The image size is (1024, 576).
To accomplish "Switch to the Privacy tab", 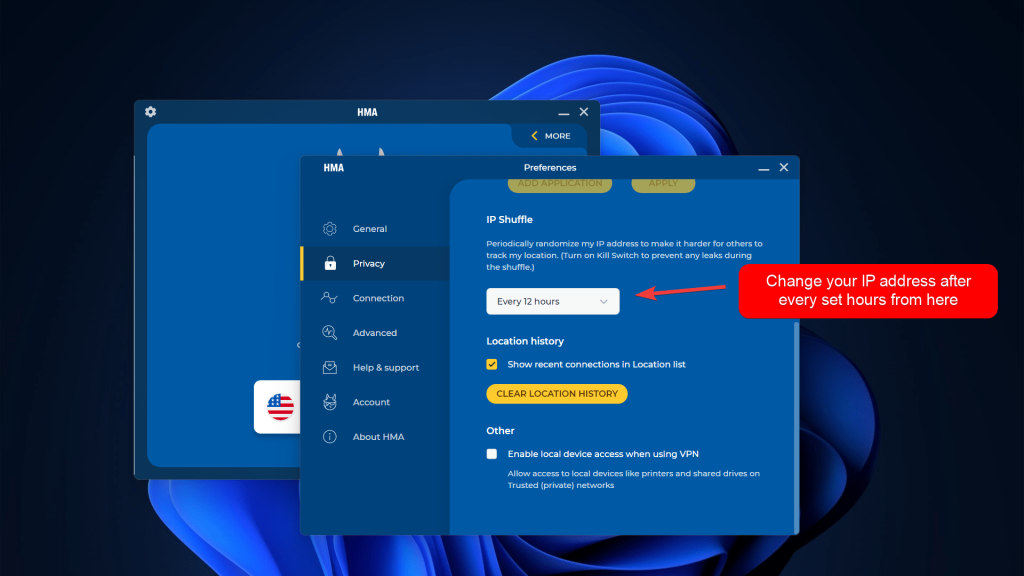I will tap(376, 263).
